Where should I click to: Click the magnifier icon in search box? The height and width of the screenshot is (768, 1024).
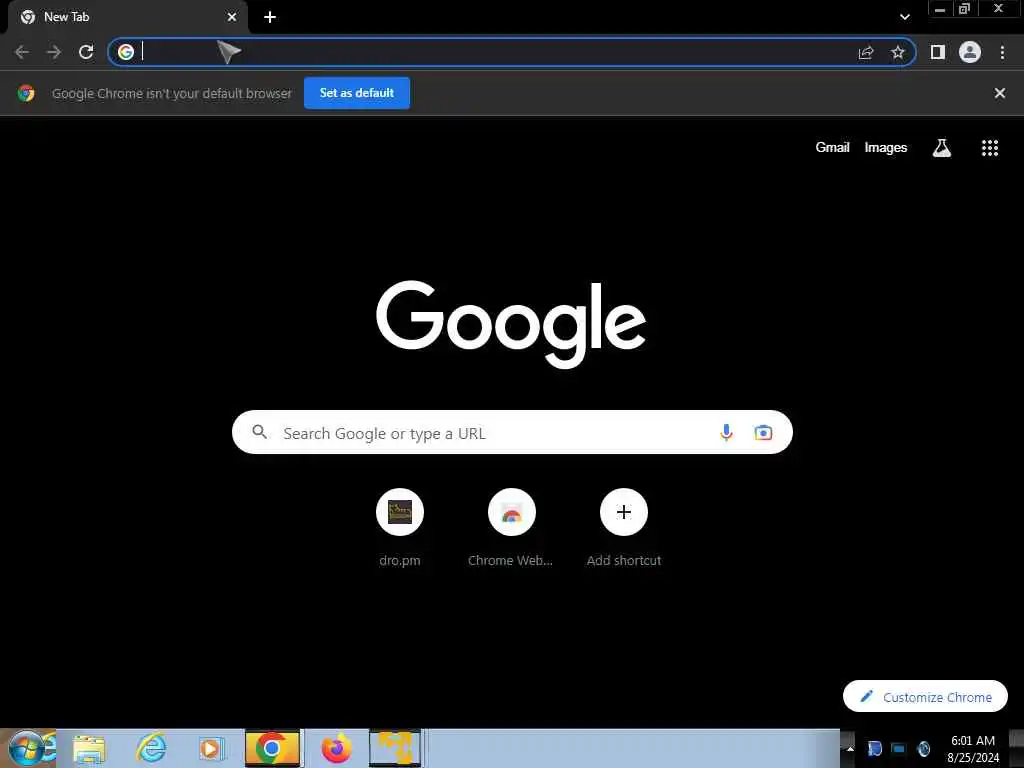pyautogui.click(x=260, y=432)
